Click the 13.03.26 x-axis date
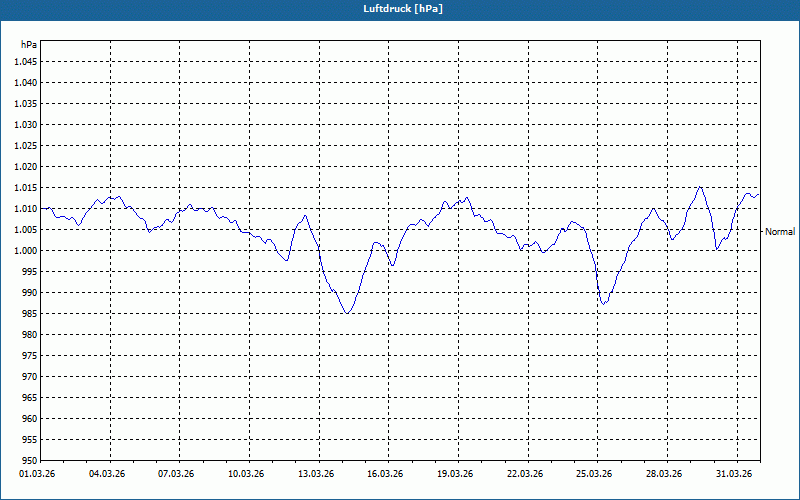This screenshot has width=800, height=500. point(316,474)
